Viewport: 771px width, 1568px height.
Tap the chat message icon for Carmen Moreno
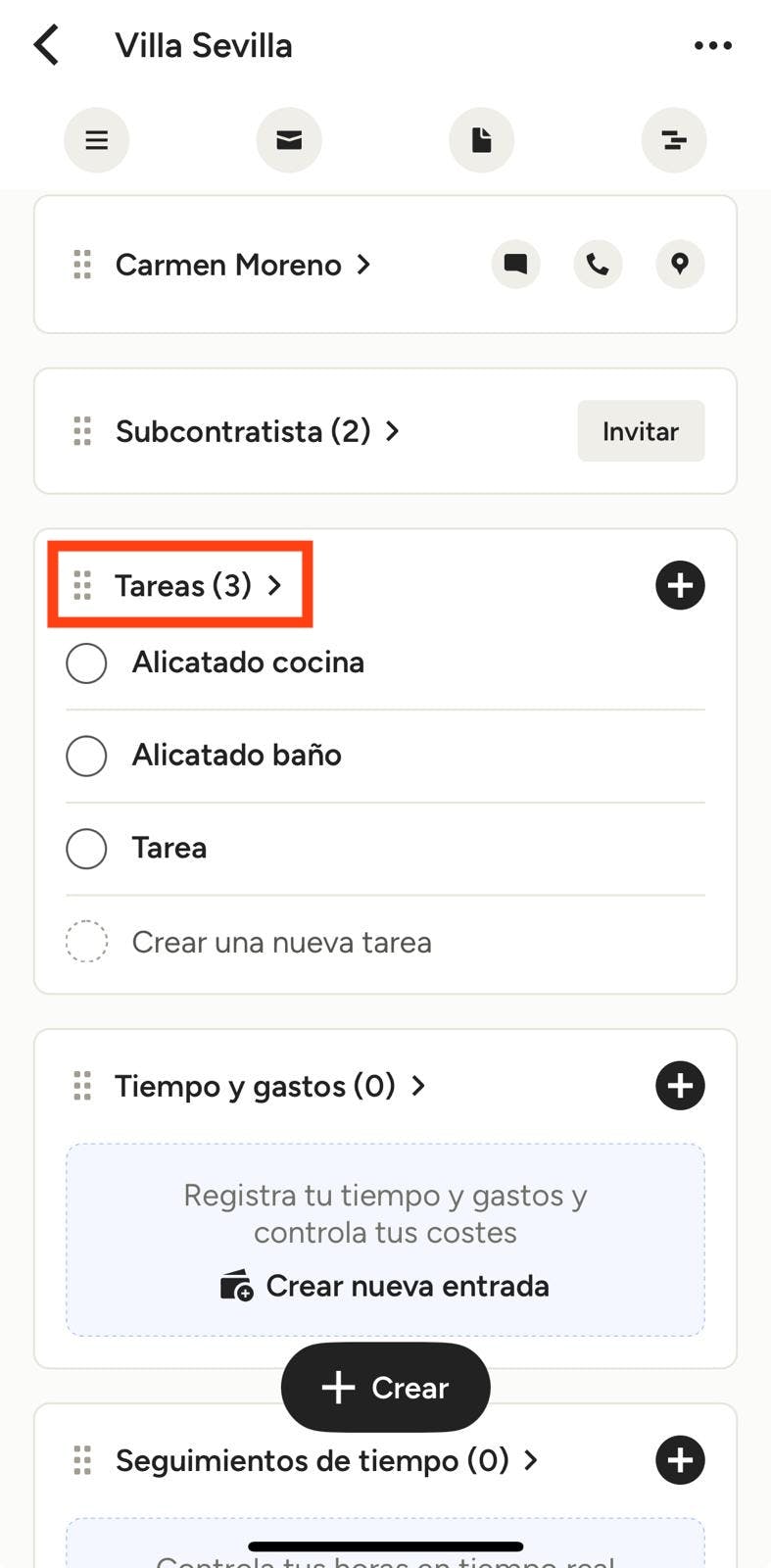tap(515, 264)
